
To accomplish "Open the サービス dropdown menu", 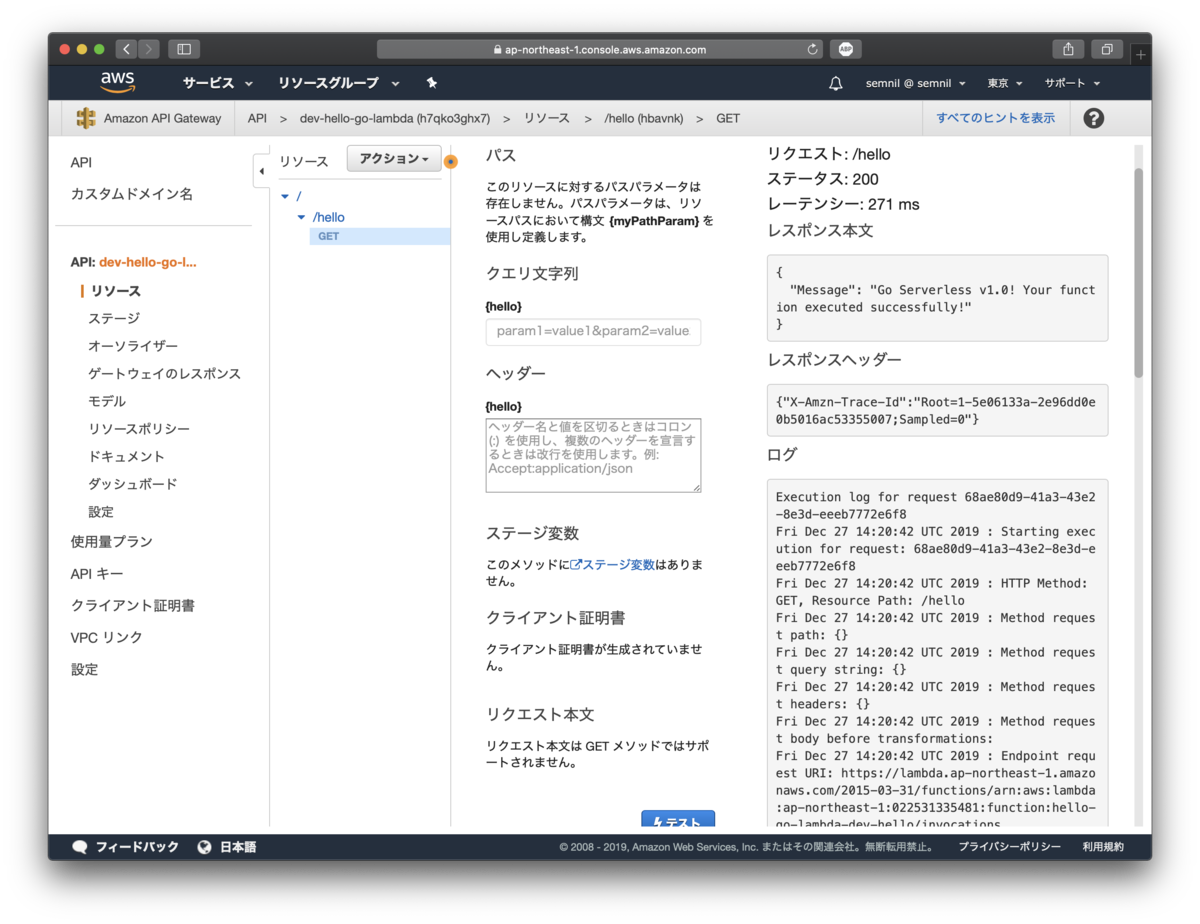I will coord(218,83).
